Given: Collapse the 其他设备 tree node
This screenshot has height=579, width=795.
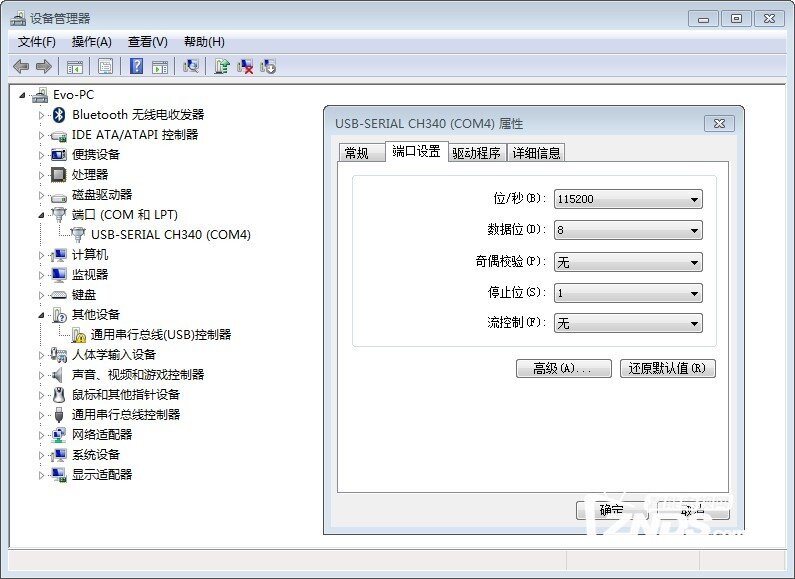Looking at the screenshot, I should [x=41, y=315].
